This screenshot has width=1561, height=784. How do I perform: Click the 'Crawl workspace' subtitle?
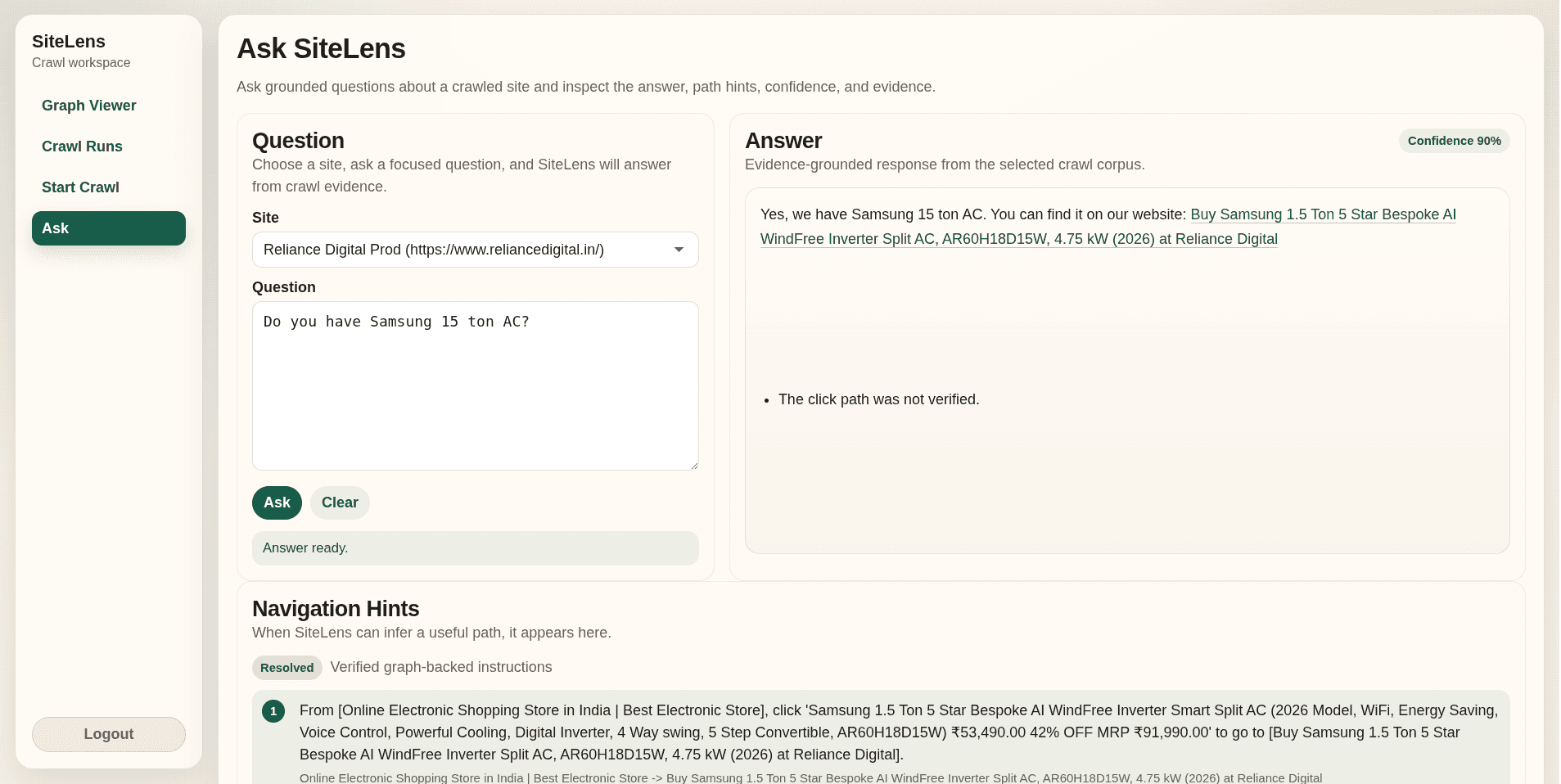click(81, 63)
